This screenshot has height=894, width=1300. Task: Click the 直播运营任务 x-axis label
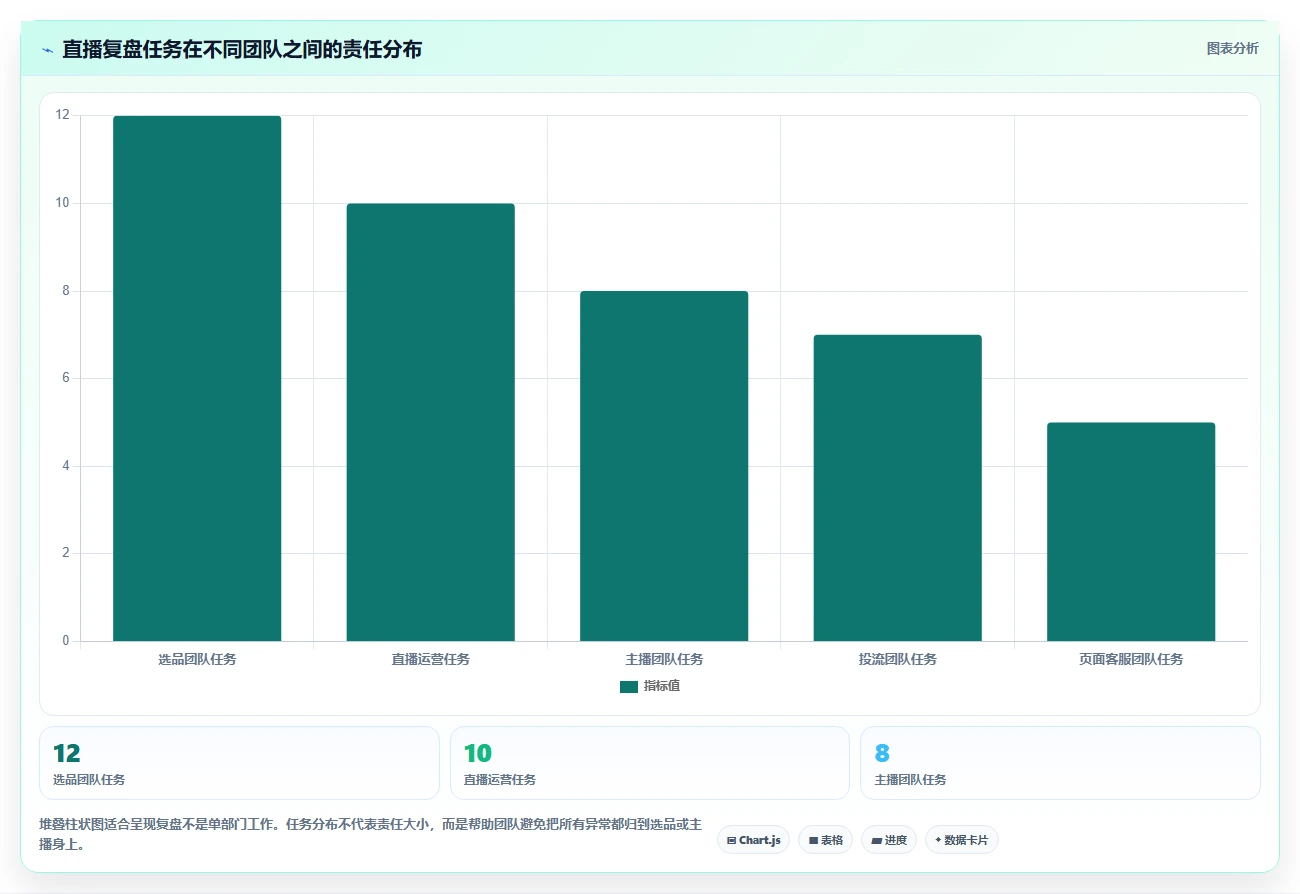click(x=430, y=660)
